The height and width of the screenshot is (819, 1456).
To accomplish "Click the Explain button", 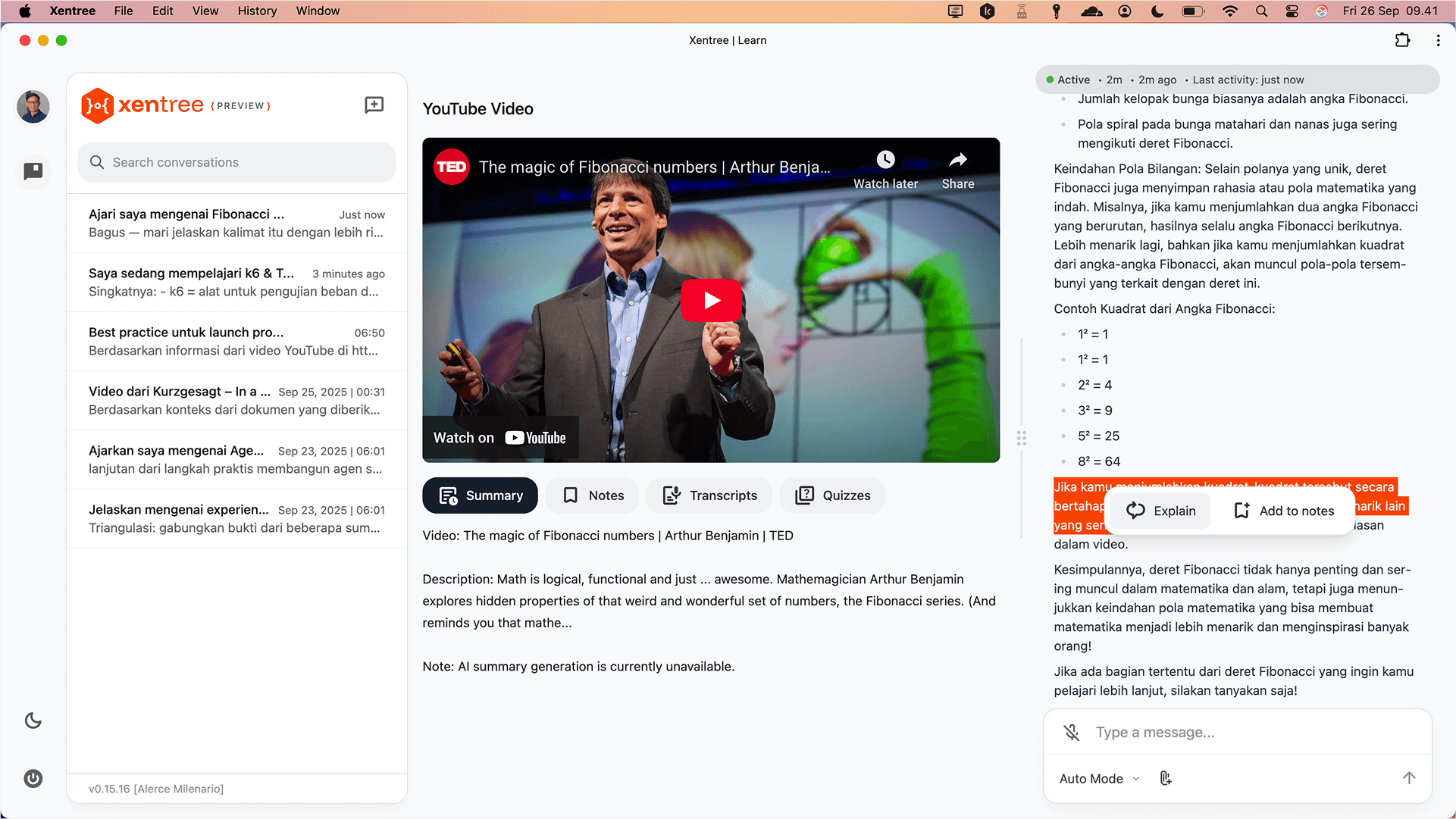I will pyautogui.click(x=1160, y=511).
